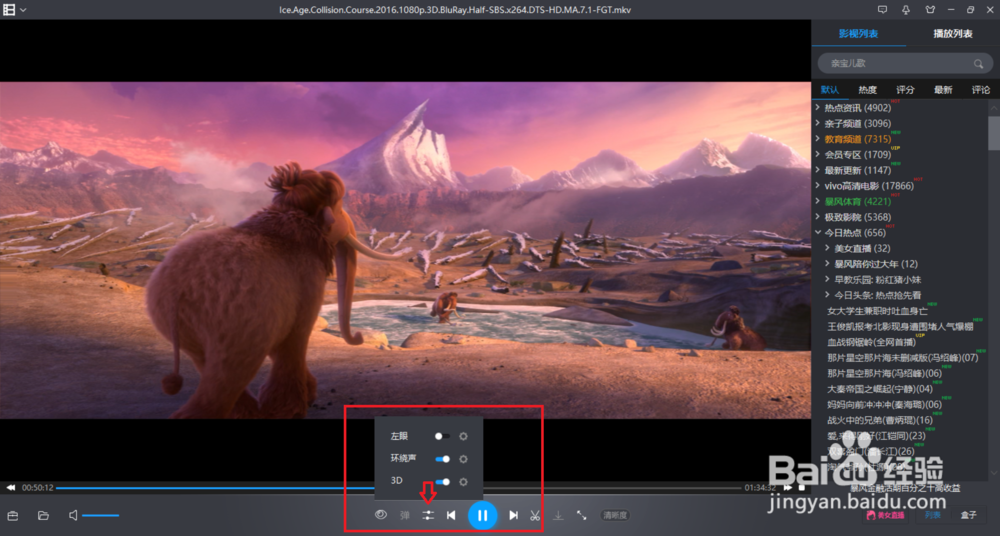Skip to next track
Viewport: 1000px width, 536px height.
[513, 515]
